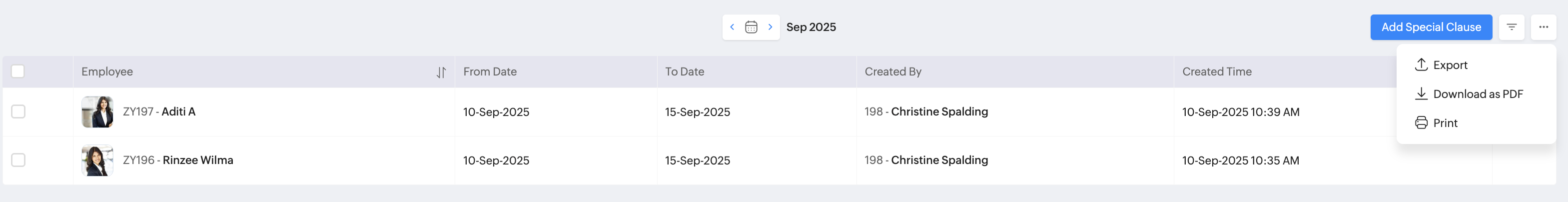Sort by the Employee column sort icon
1568x202 pixels.
[441, 72]
